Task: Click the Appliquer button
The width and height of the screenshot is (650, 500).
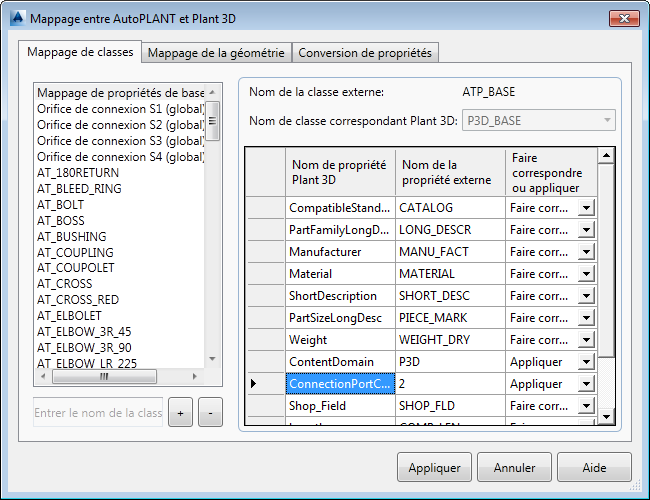Action: pyautogui.click(x=434, y=468)
